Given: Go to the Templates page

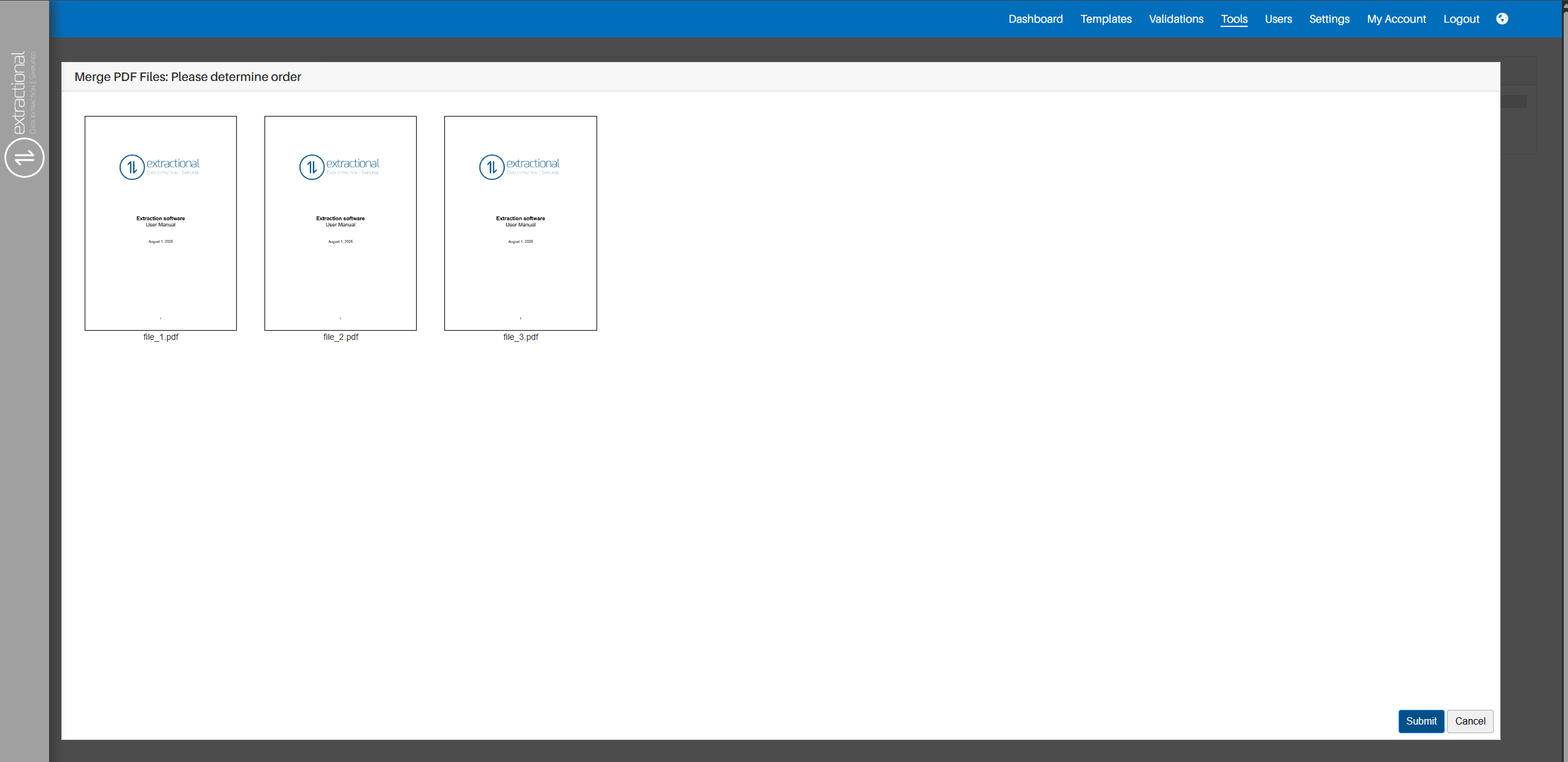Looking at the screenshot, I should pyautogui.click(x=1106, y=19).
